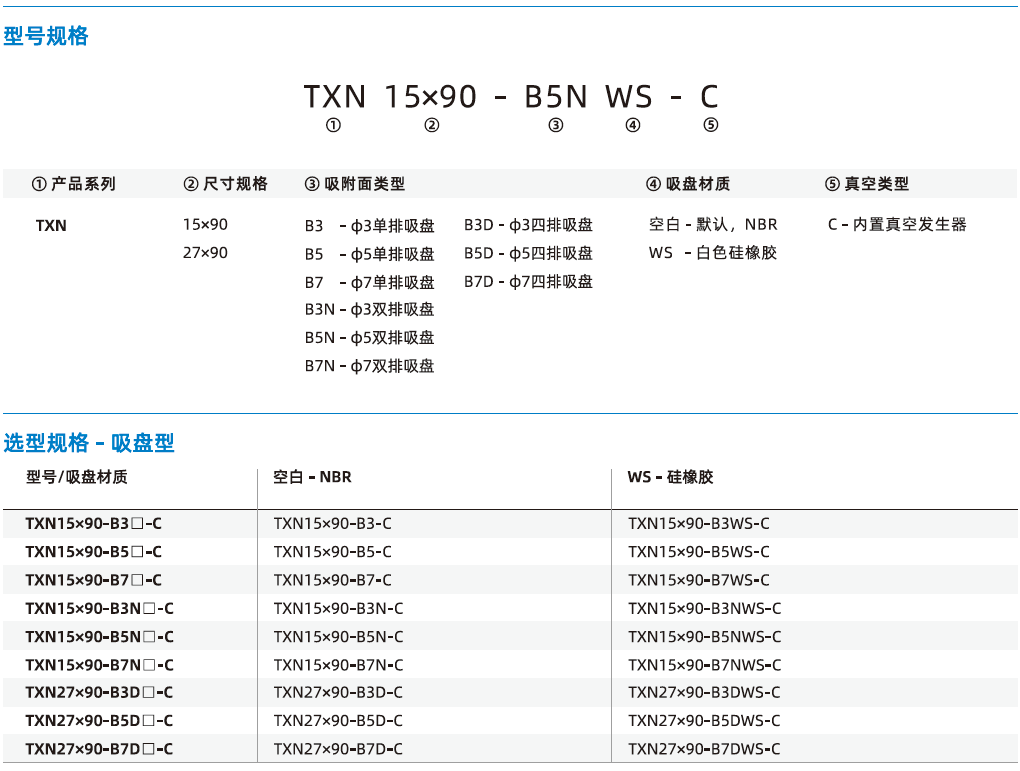Screen dimensions: 1020x771
Task: Click the table header 空白 - NBR
Action: 312,477
